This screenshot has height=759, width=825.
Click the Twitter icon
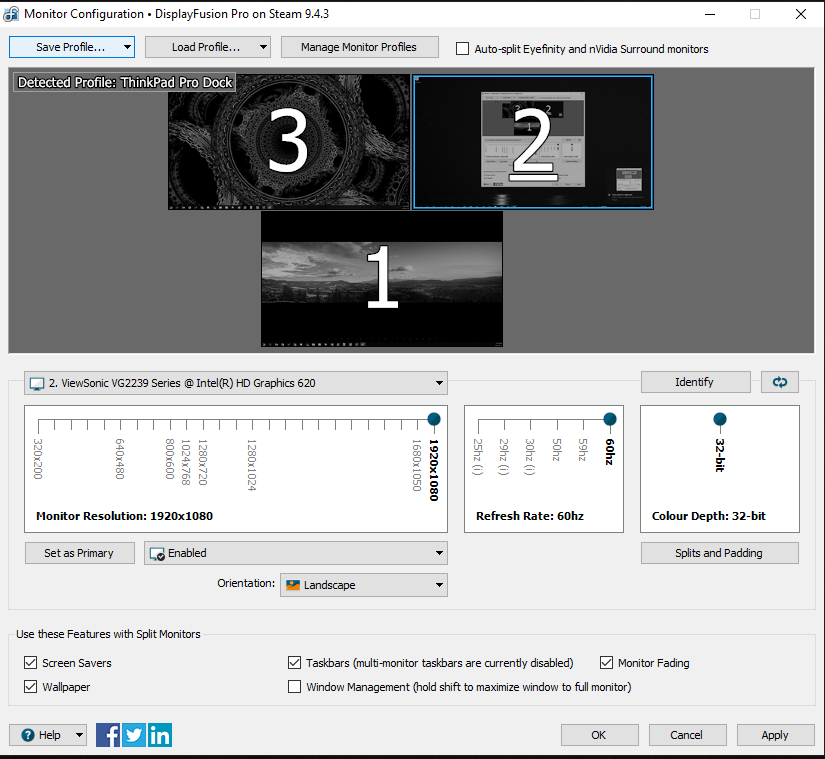[x=134, y=735]
